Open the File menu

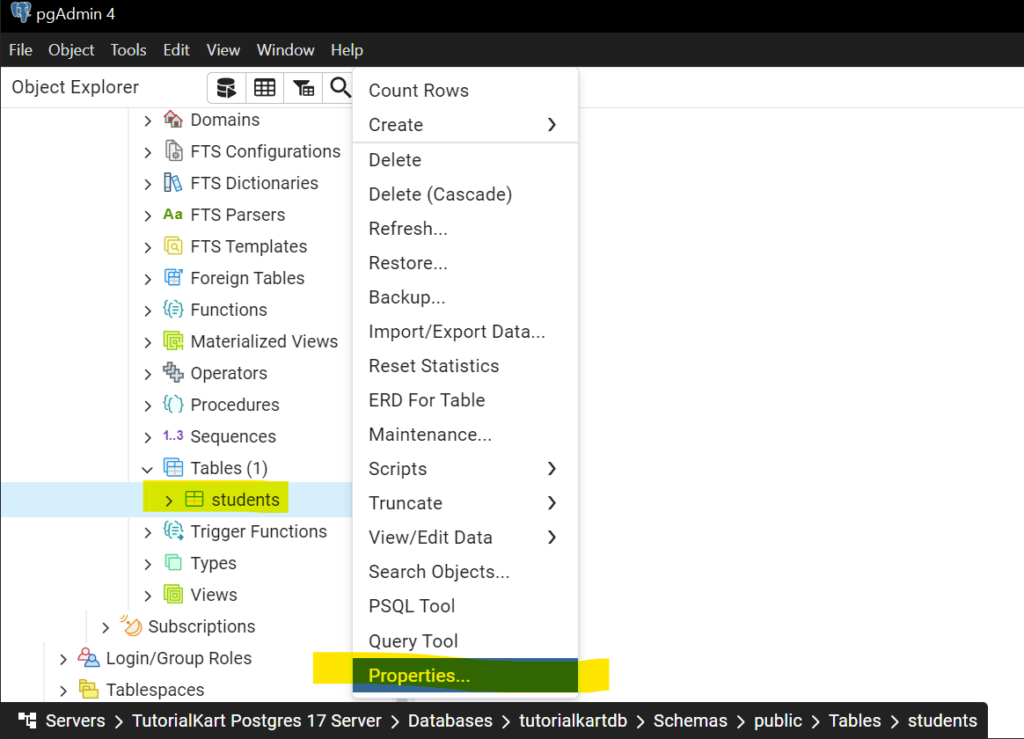[20, 50]
